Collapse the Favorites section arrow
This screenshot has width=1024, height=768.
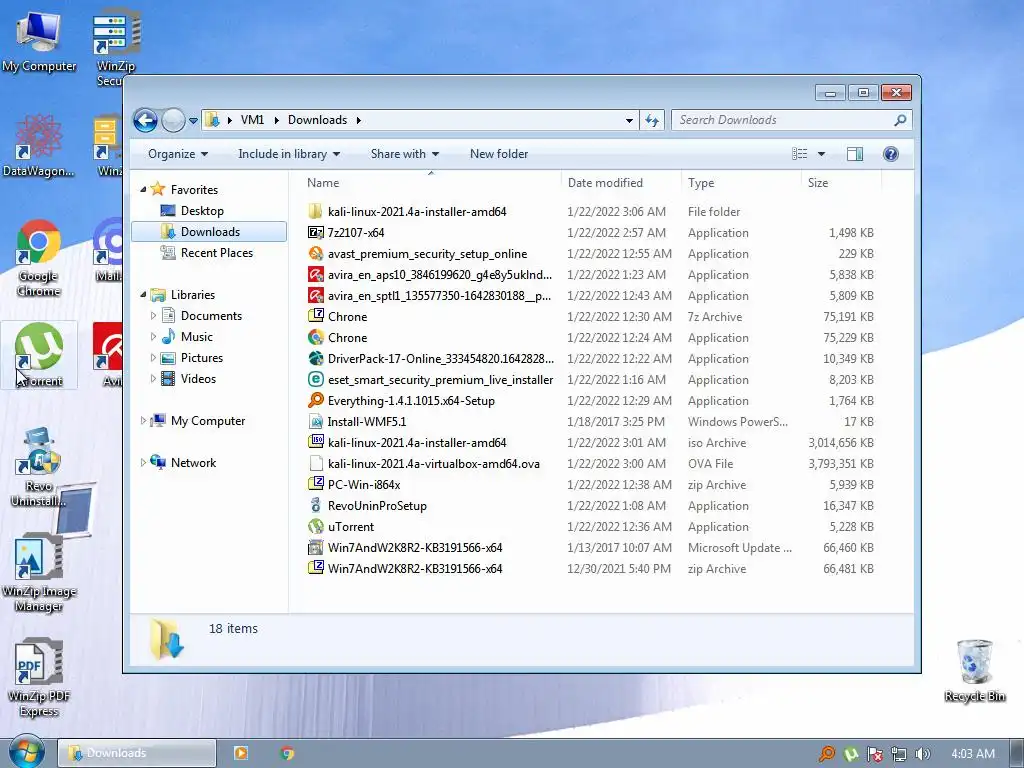143,189
